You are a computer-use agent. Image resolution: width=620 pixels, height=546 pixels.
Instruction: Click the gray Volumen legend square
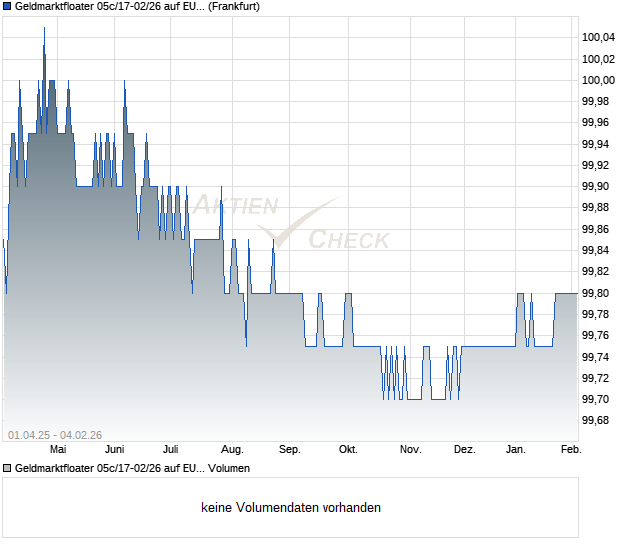8,468
